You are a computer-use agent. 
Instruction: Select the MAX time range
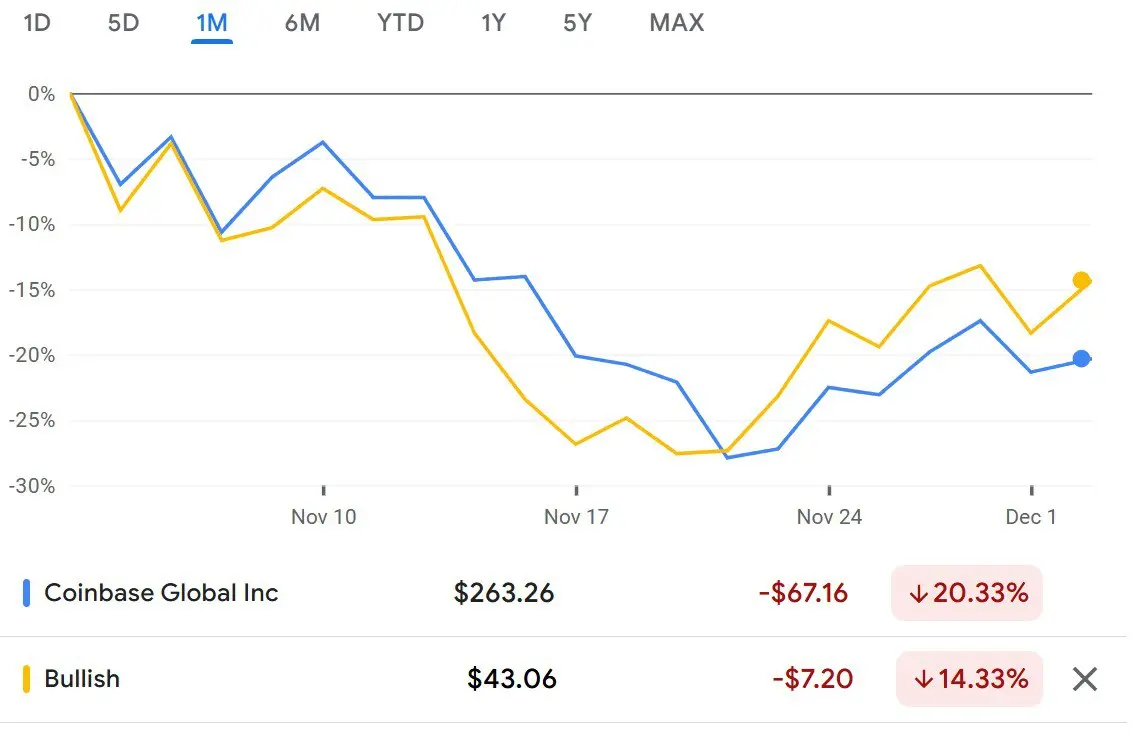pyautogui.click(x=676, y=23)
